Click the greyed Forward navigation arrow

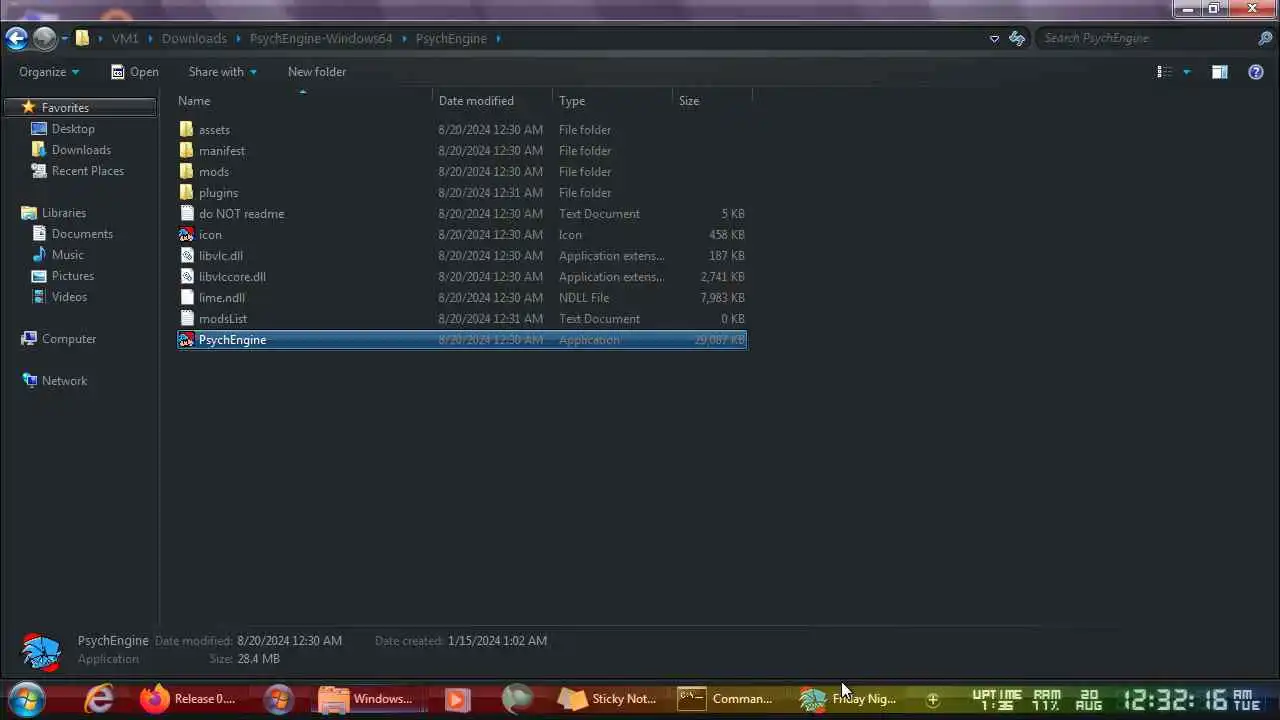coord(44,38)
